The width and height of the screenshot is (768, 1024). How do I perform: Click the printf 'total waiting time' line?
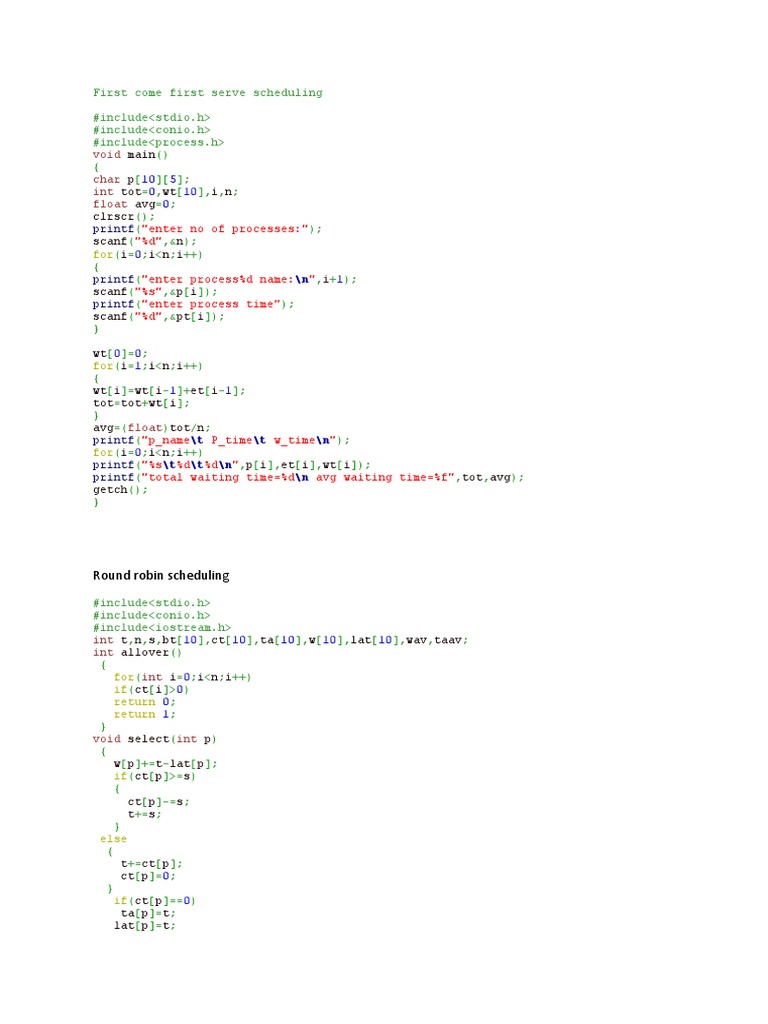pos(308,478)
